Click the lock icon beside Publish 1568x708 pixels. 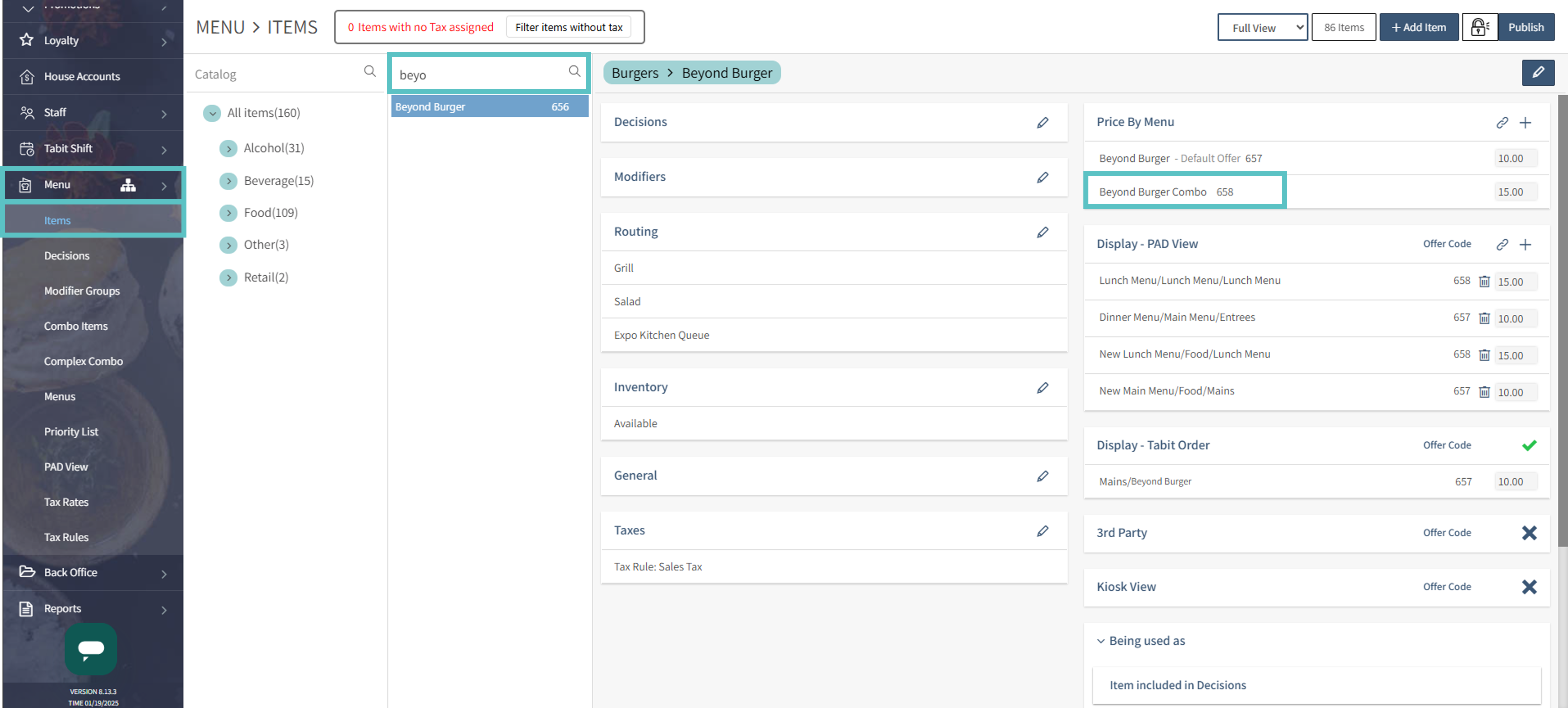(x=1479, y=27)
